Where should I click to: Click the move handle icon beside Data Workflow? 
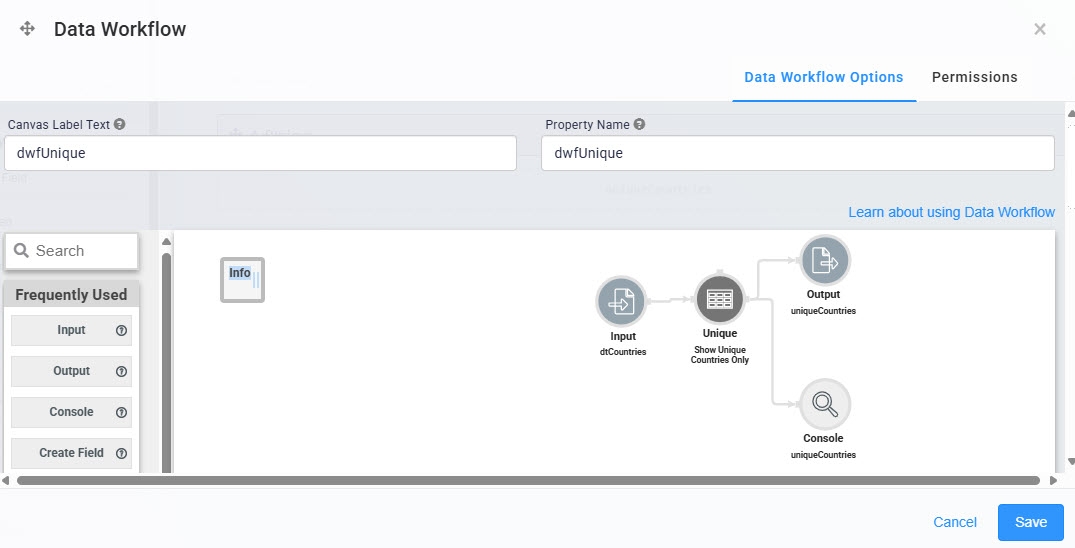coord(27,29)
